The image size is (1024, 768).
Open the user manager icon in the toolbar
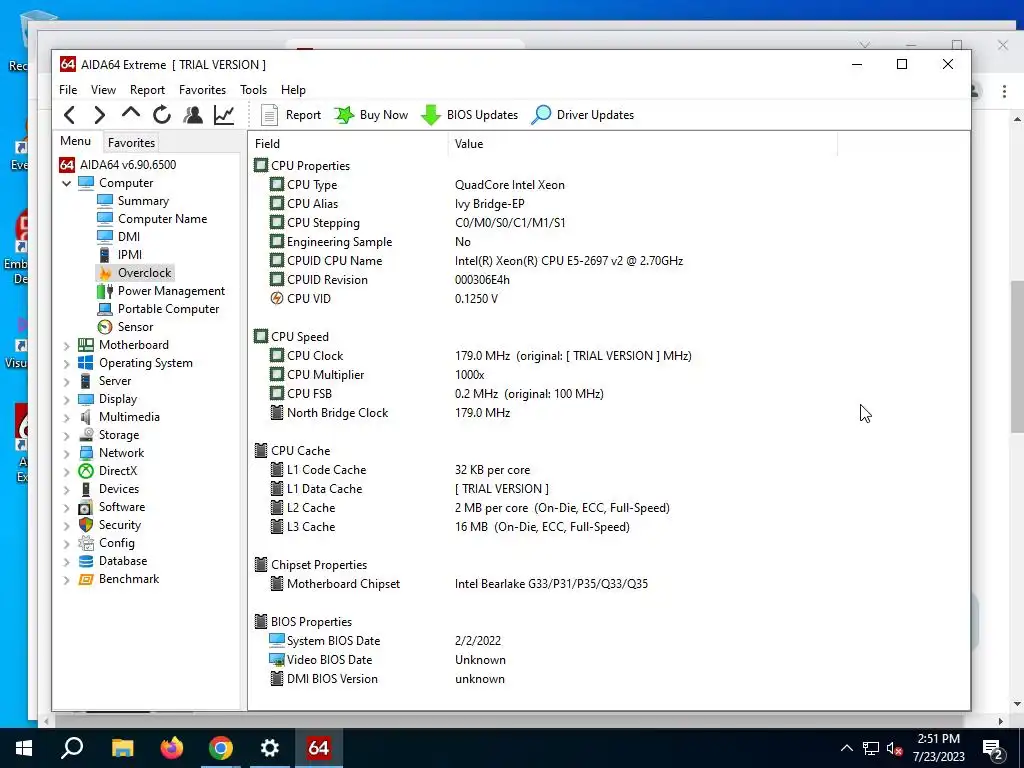[x=193, y=115]
